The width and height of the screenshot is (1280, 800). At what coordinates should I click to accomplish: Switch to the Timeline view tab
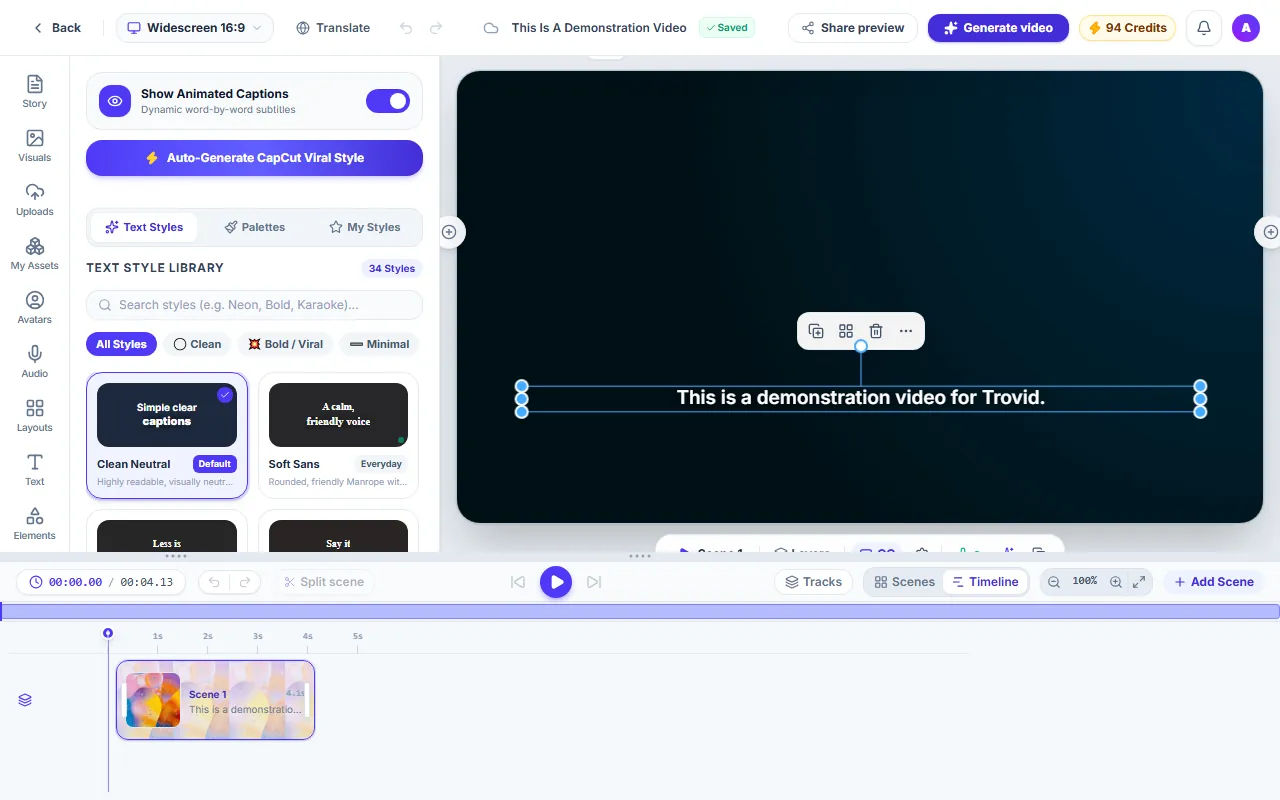(x=985, y=582)
